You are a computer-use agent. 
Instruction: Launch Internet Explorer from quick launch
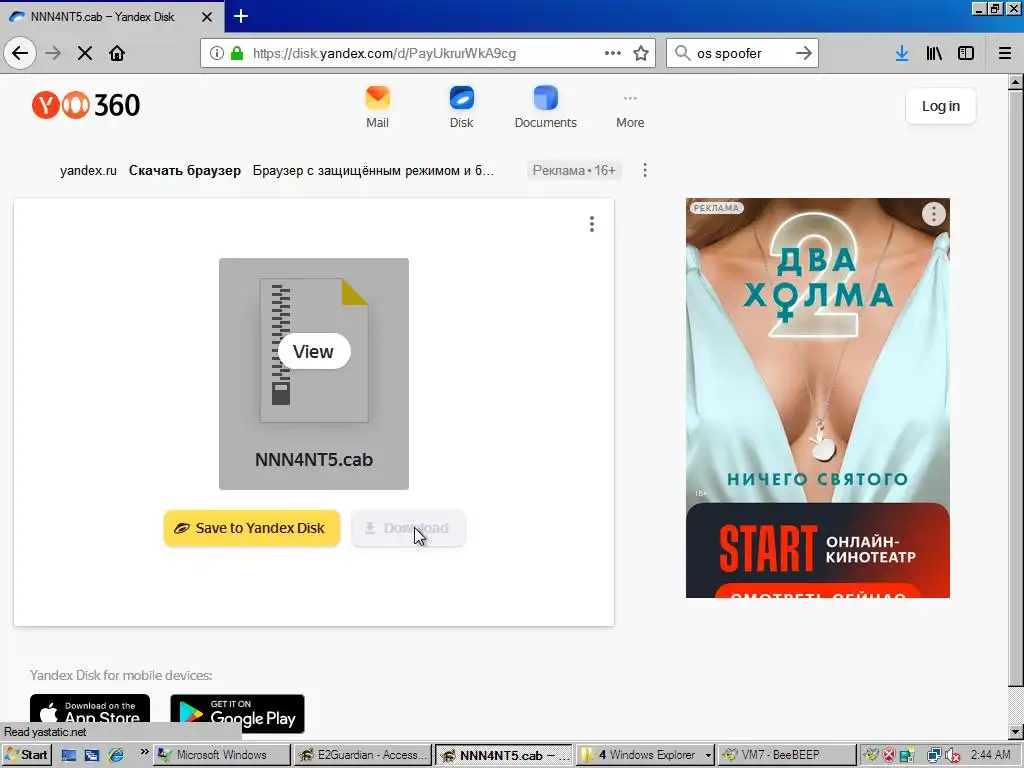[x=116, y=756]
